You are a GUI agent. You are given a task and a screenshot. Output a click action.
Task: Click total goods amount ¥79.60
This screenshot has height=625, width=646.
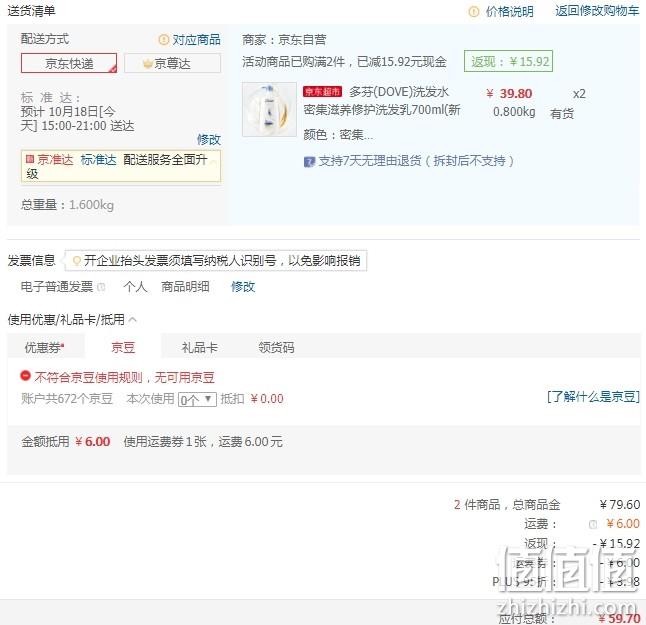620,505
